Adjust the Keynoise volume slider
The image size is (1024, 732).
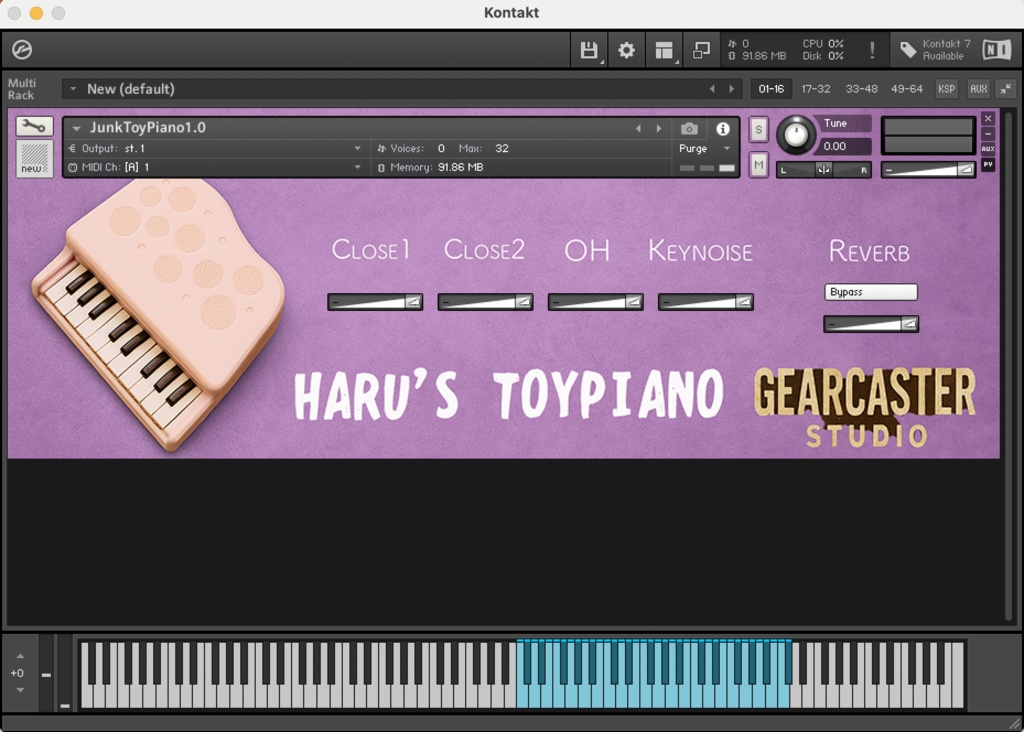[x=706, y=302]
